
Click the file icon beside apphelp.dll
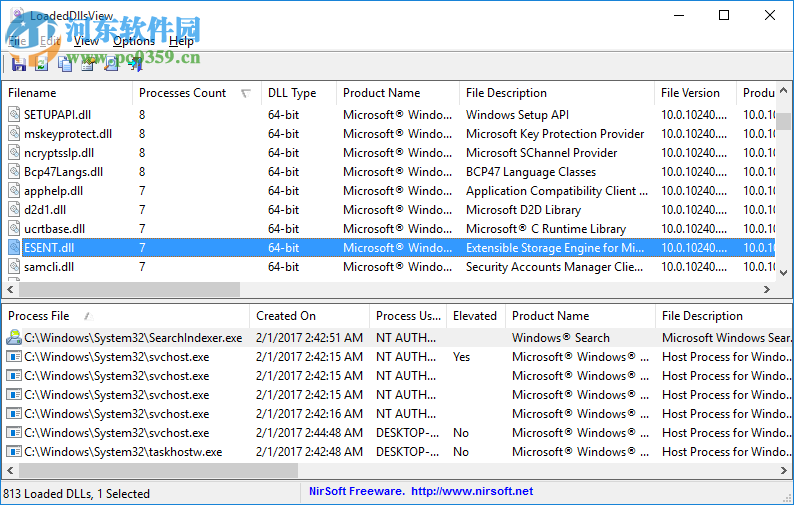coord(14,190)
